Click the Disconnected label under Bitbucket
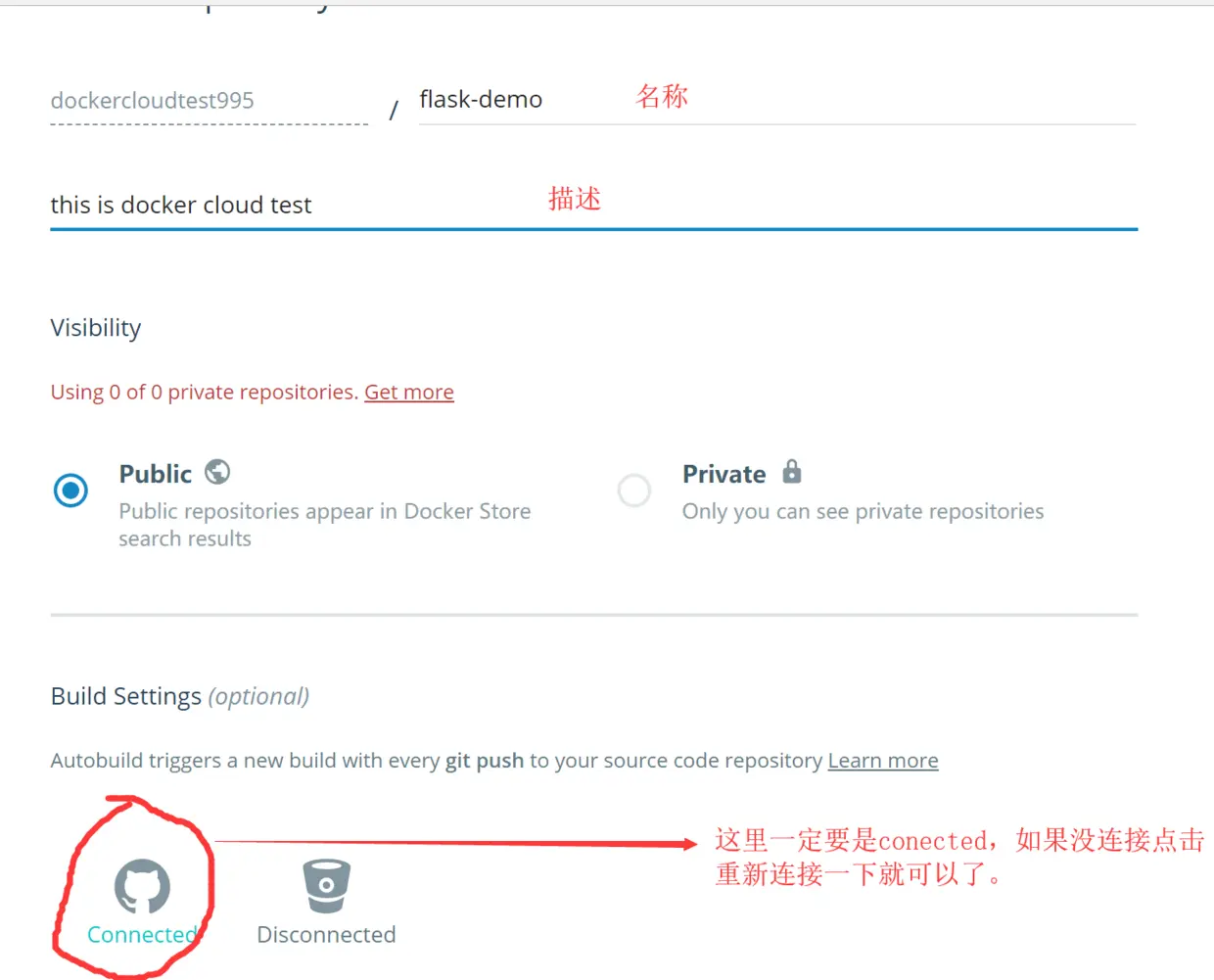The width and height of the screenshot is (1214, 980). 326,935
